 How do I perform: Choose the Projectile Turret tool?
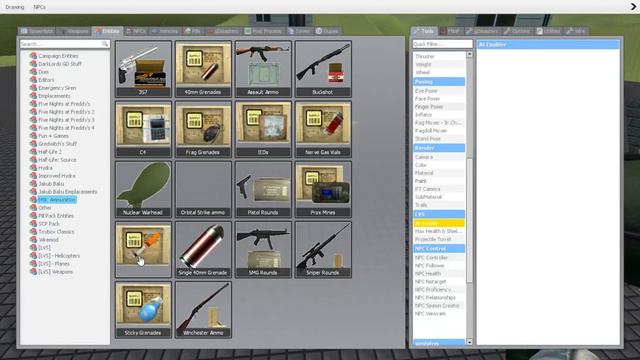pos(439,239)
